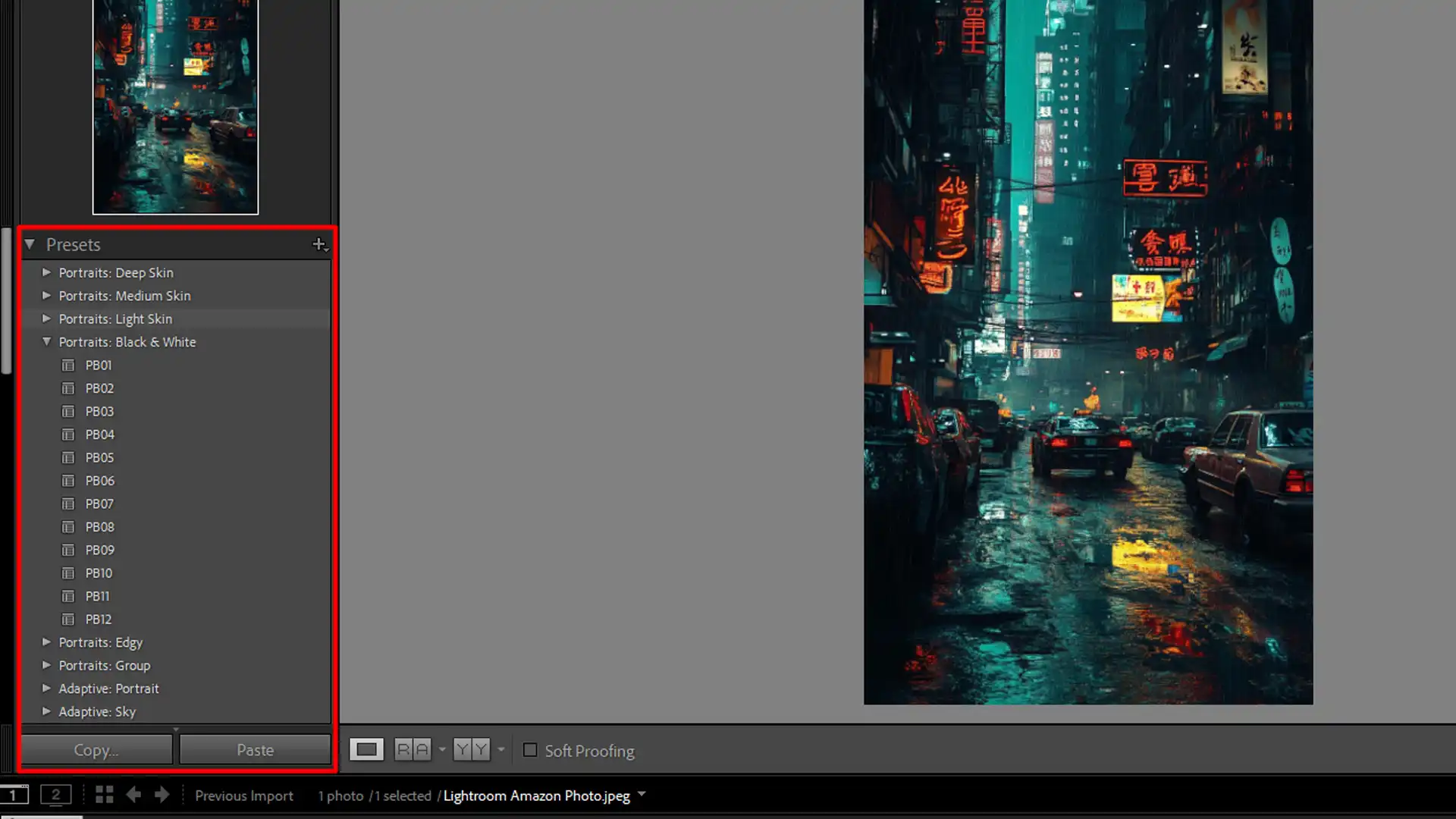Click the PB06 preset icon
Viewport: 1456px width, 819px height.
click(68, 481)
